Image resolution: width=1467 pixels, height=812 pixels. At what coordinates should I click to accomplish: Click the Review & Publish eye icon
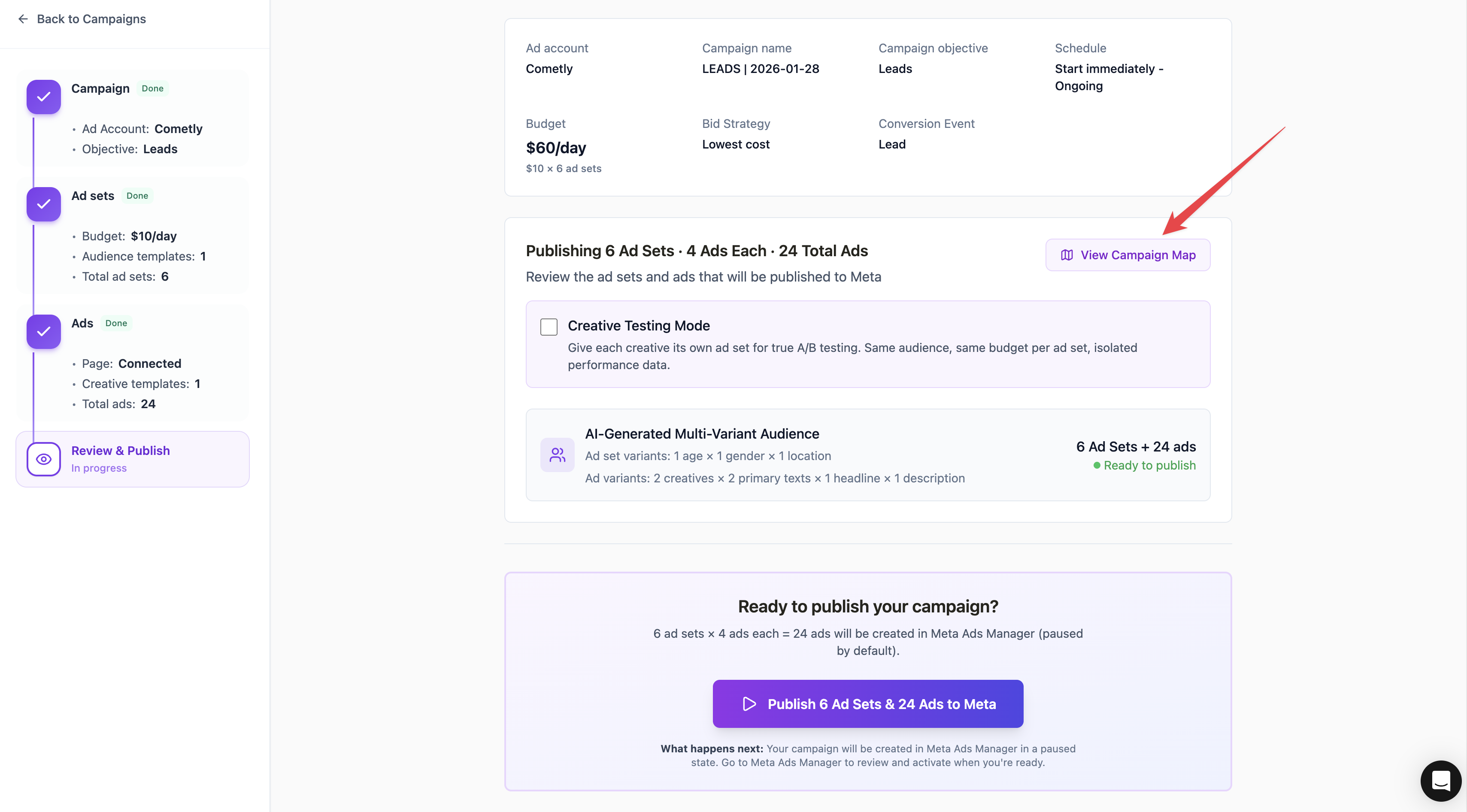tap(44, 459)
